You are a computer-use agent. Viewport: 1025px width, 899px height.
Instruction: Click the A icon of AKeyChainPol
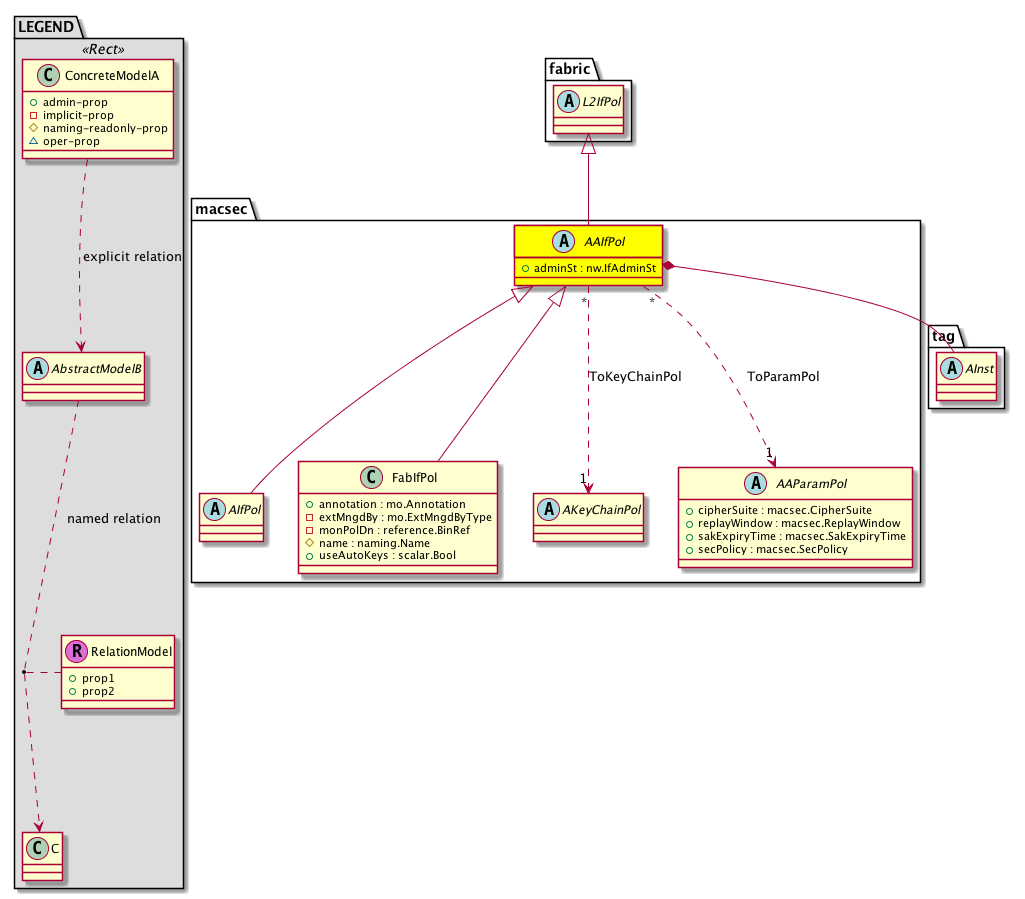(549, 508)
